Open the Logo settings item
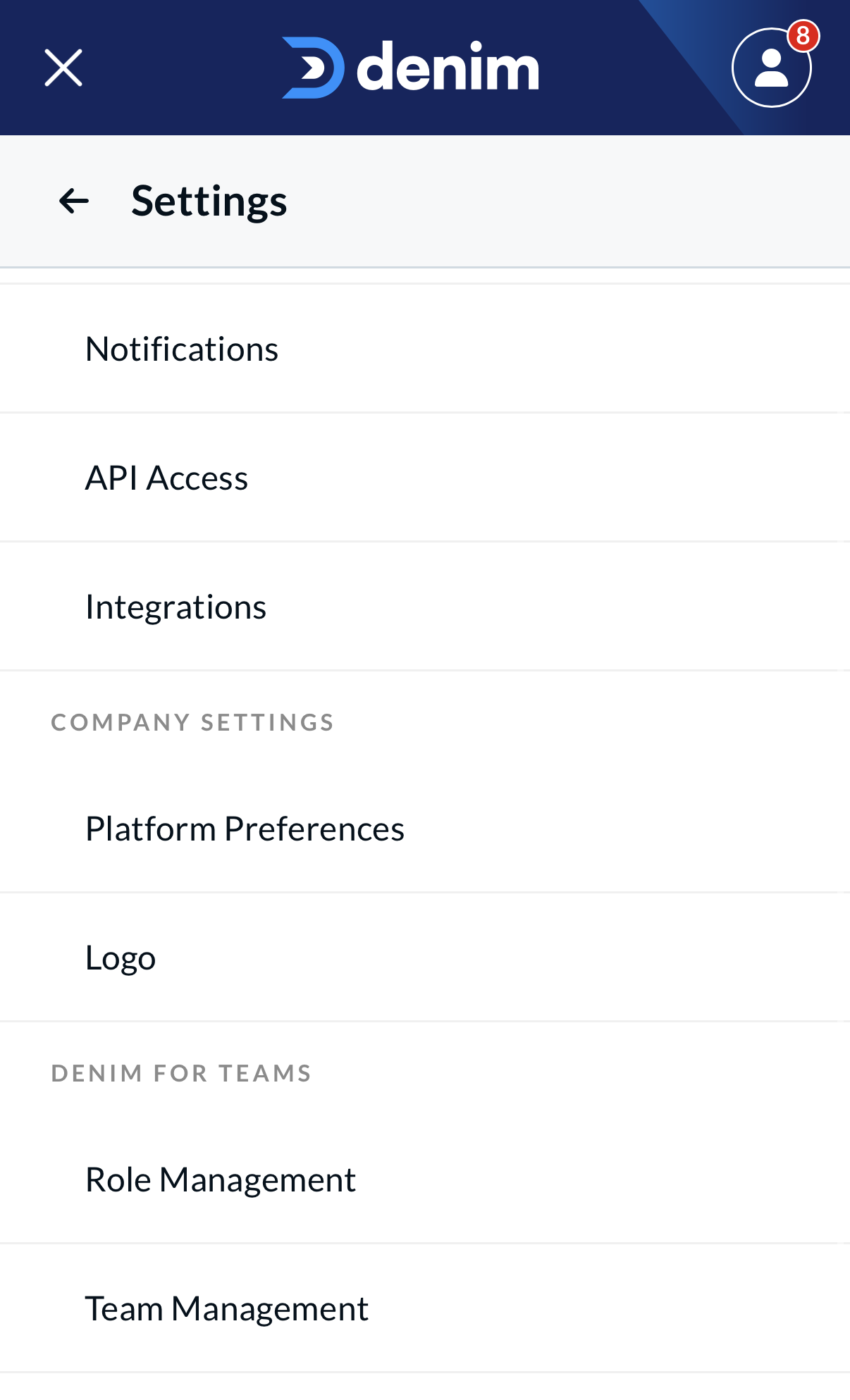Viewport: 850px width, 1400px height. [x=121, y=958]
